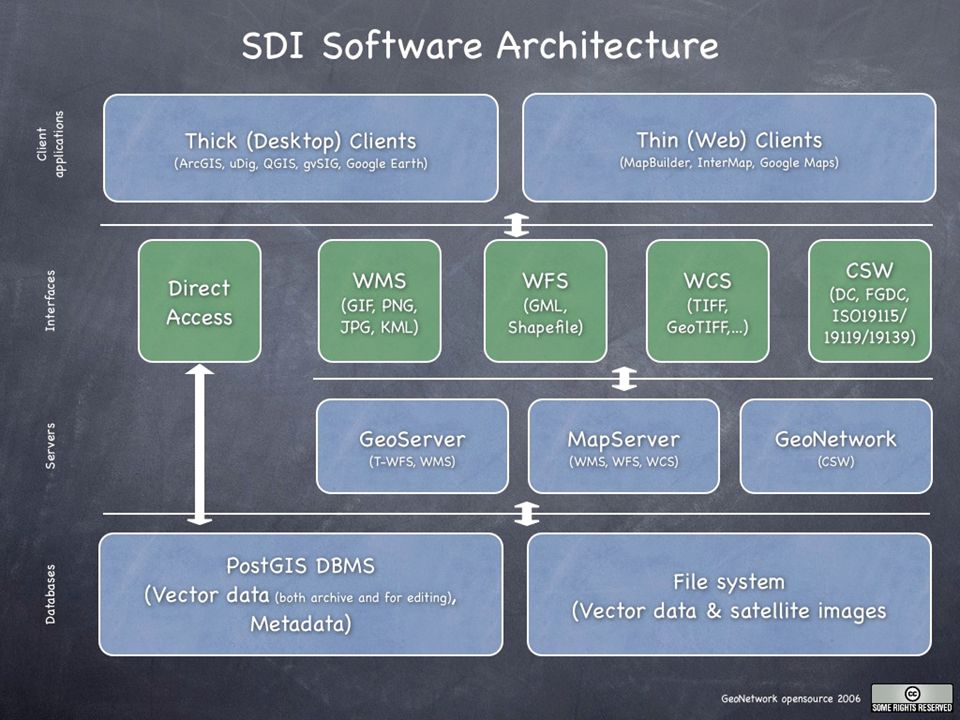Select the Client applications row label
The image size is (960, 720).
[x=50, y=144]
